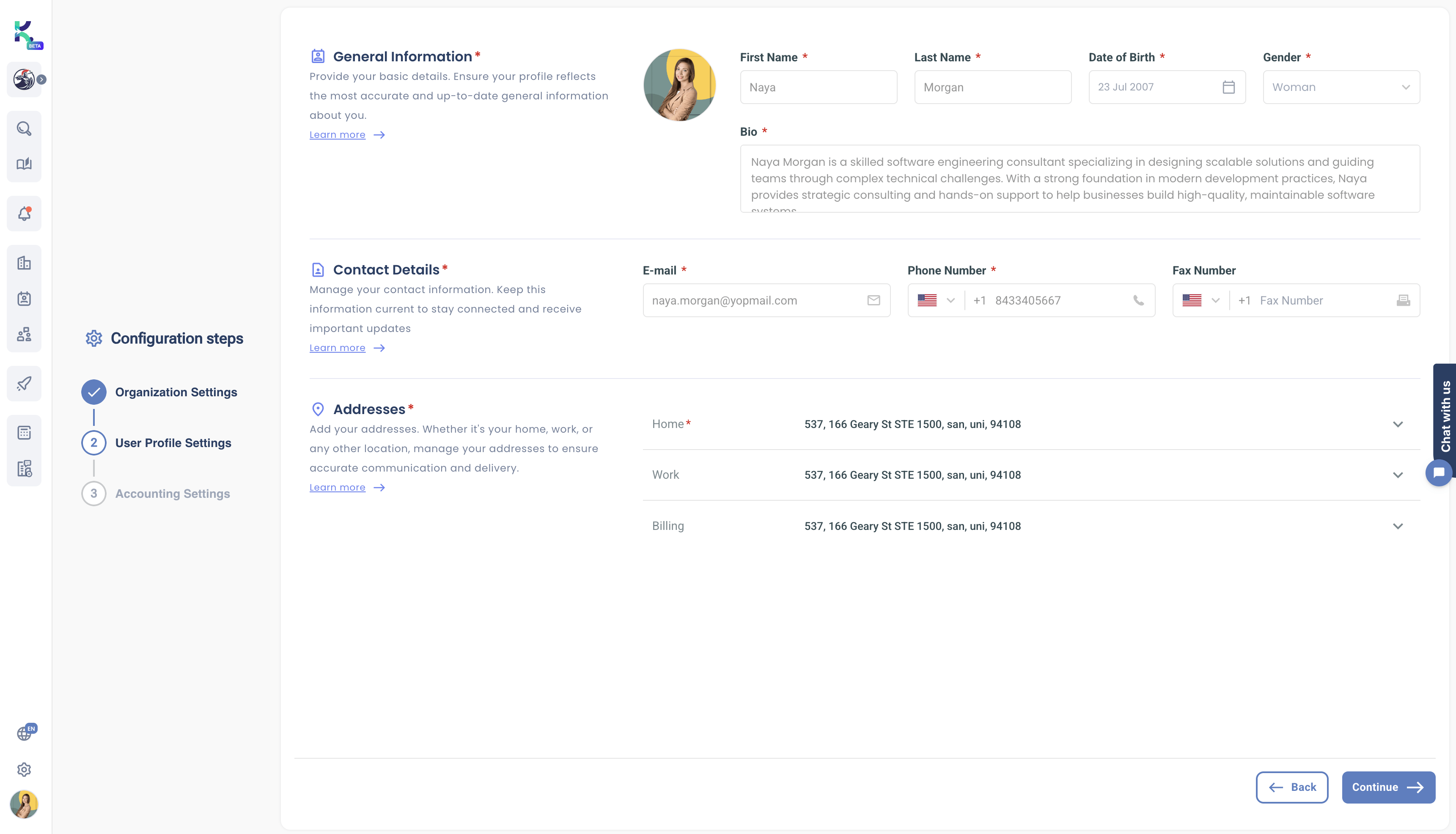Click Continue to proceed

(x=1388, y=787)
